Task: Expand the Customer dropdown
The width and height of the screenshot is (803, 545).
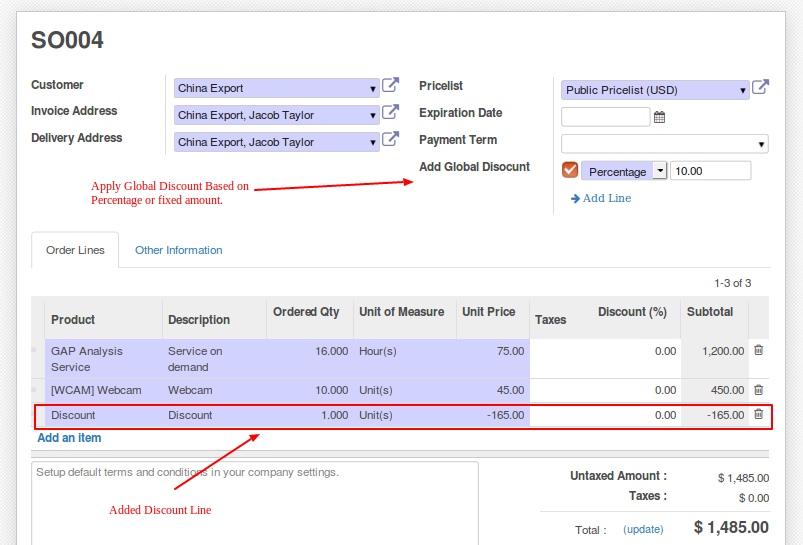Action: 373,89
